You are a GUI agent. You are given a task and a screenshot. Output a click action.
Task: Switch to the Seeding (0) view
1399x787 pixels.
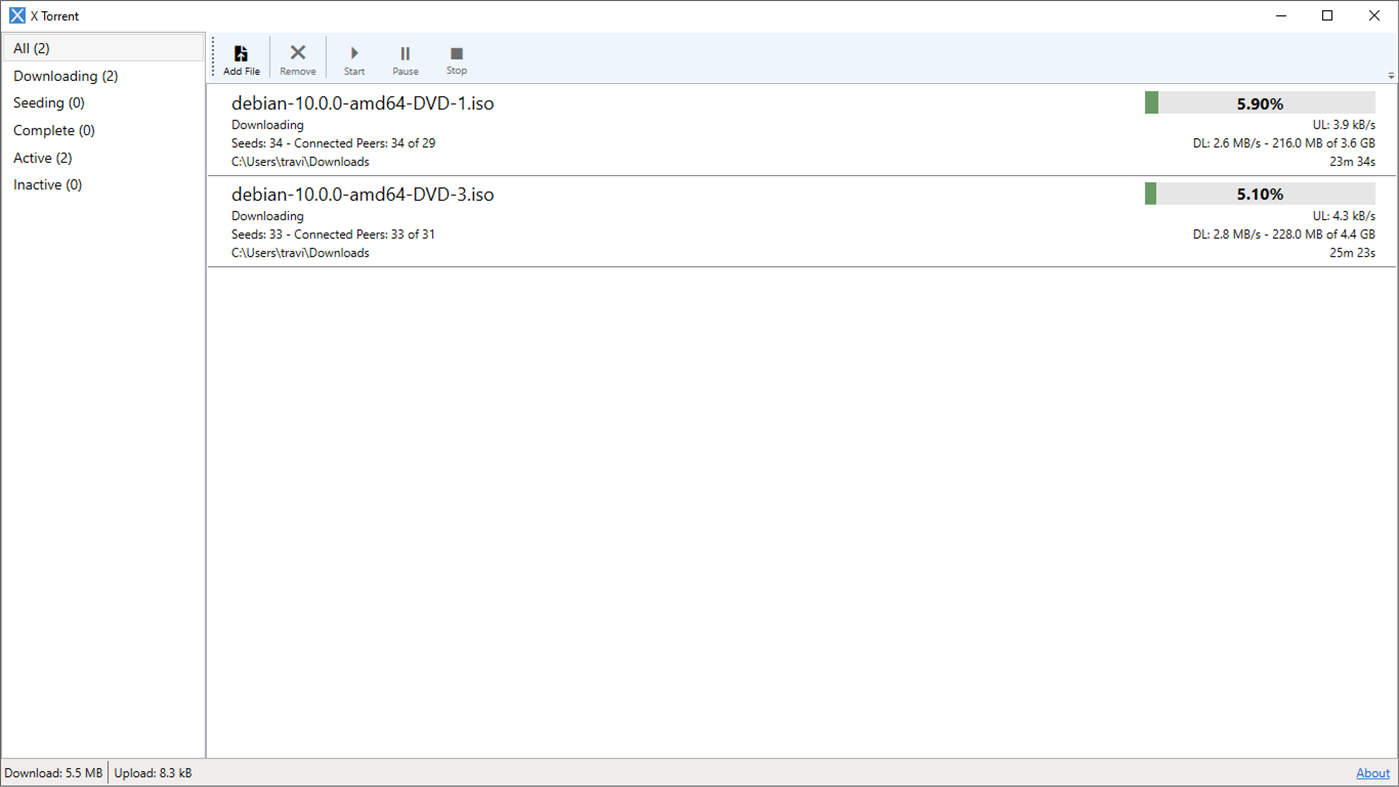tap(48, 102)
